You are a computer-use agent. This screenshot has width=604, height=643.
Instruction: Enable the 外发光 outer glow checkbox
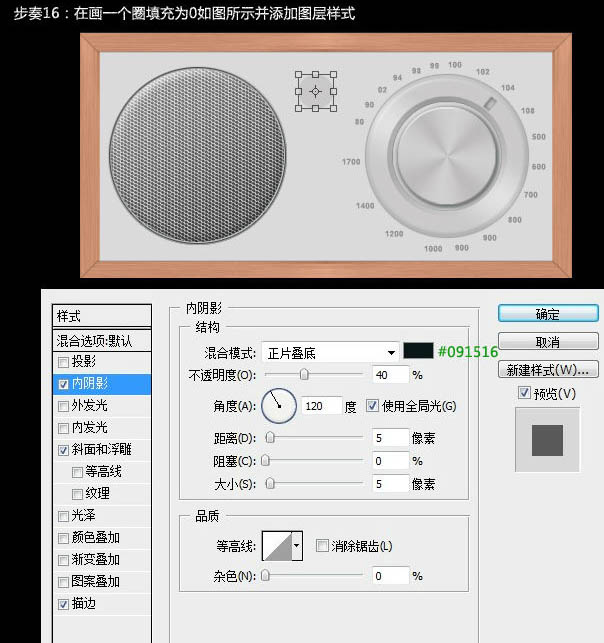(x=63, y=406)
